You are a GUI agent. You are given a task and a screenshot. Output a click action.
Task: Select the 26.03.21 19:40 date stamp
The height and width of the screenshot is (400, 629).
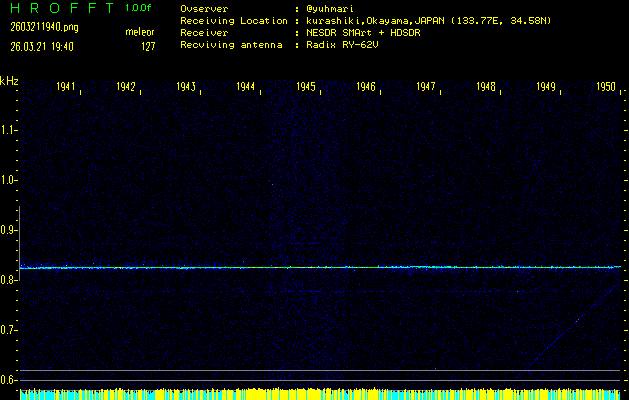[48, 45]
